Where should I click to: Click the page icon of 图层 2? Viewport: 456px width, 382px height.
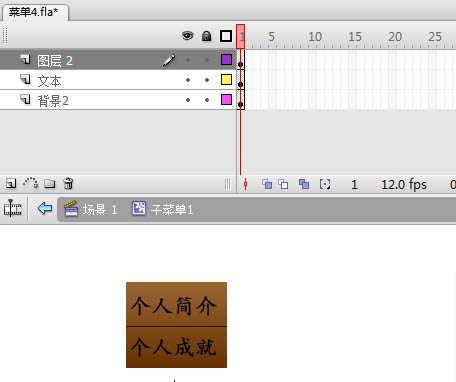pos(25,59)
